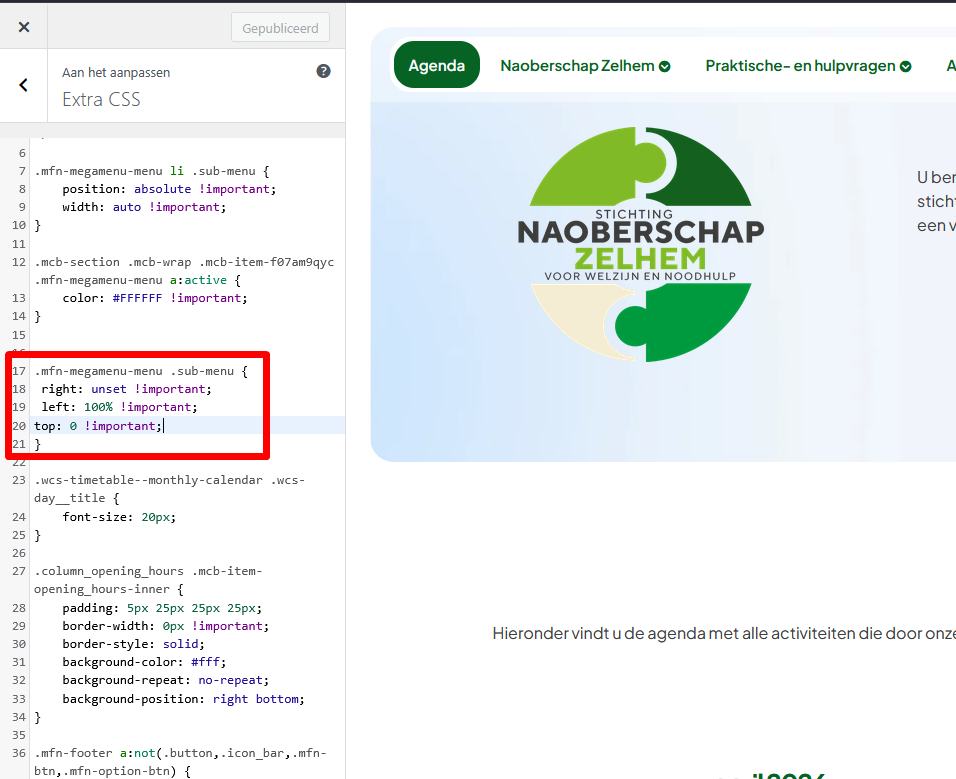Click line number 17 in the gutter
The height and width of the screenshot is (779, 956).
[18, 371]
